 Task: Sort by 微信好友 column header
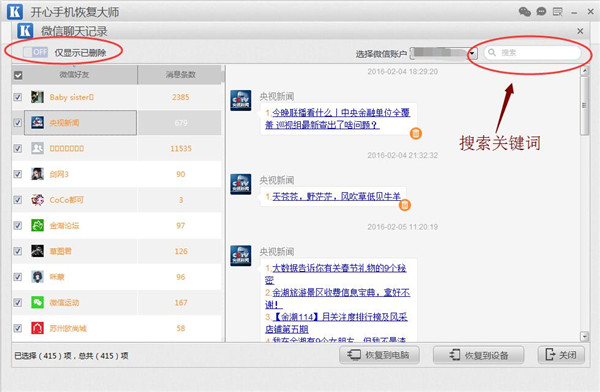(x=75, y=75)
